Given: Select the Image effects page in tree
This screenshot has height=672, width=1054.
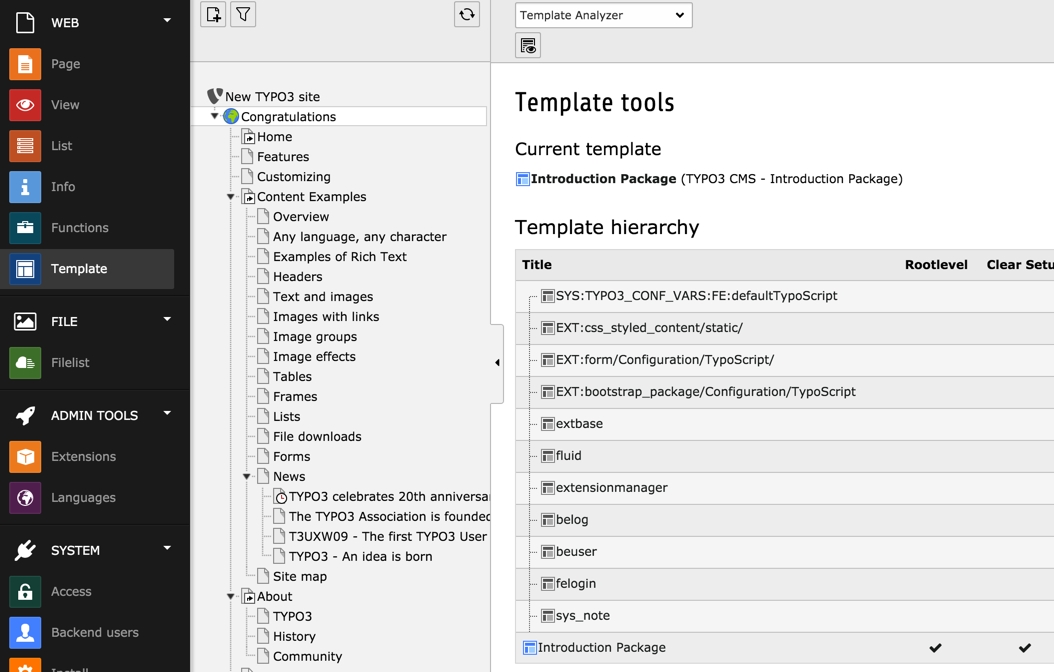Looking at the screenshot, I should (x=314, y=357).
